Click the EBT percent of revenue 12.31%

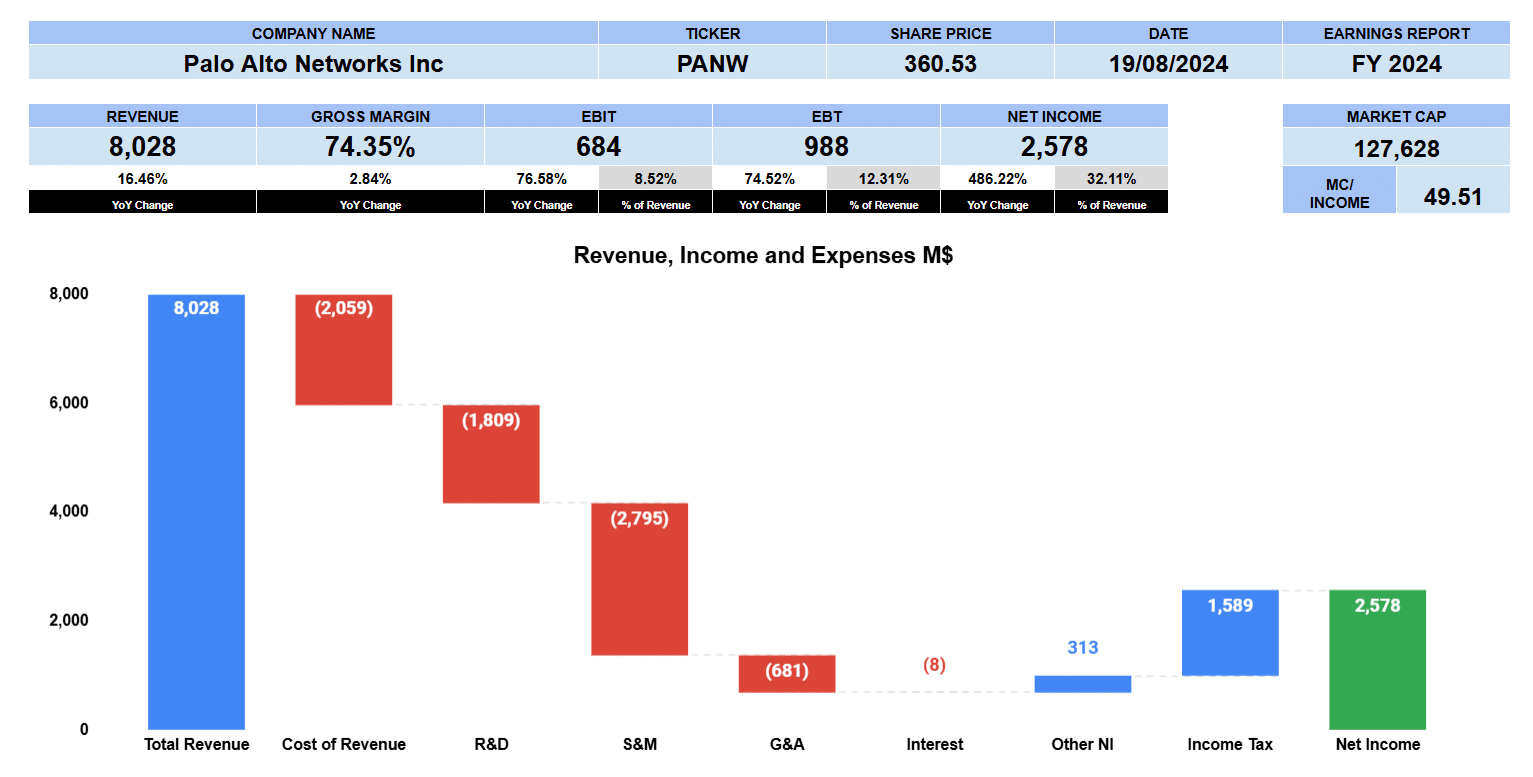point(883,179)
